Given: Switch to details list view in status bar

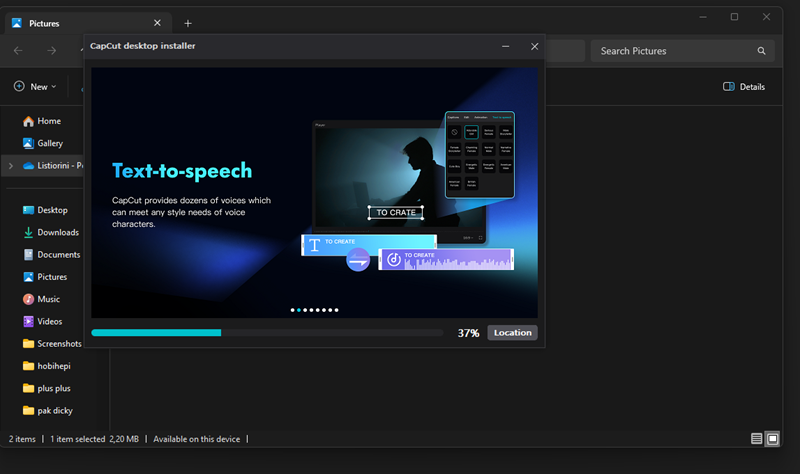Looking at the screenshot, I should pyautogui.click(x=756, y=439).
